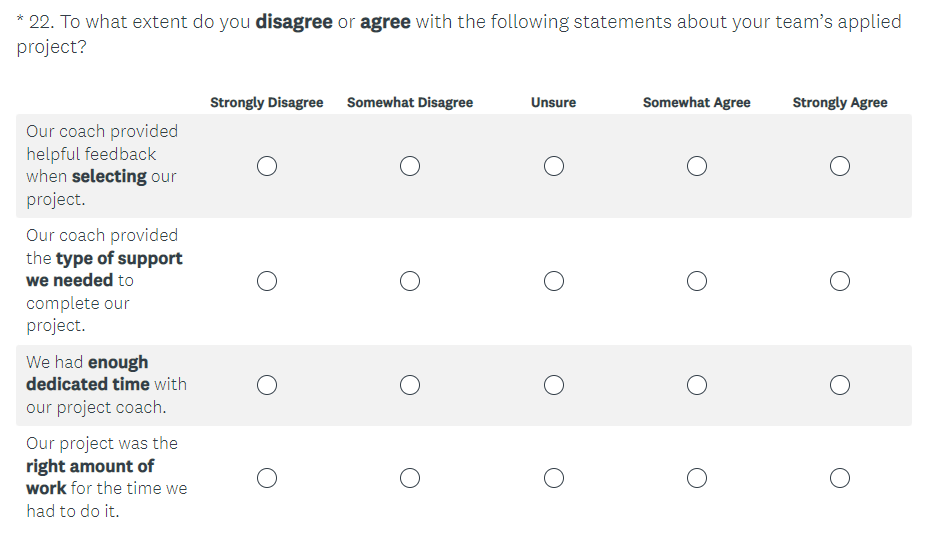Select Somewhat Agree for right amount of work
The image size is (938, 549).
(x=697, y=478)
